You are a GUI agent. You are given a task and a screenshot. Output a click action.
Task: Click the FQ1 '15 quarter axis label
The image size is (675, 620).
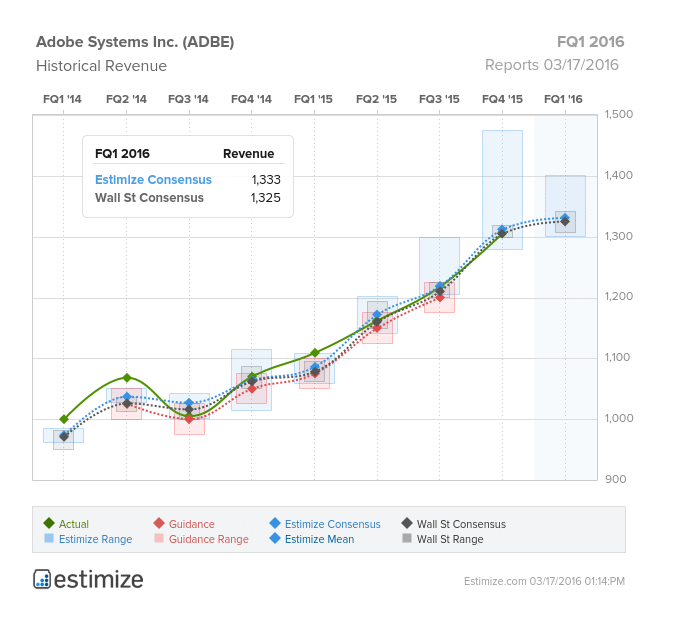(313, 99)
